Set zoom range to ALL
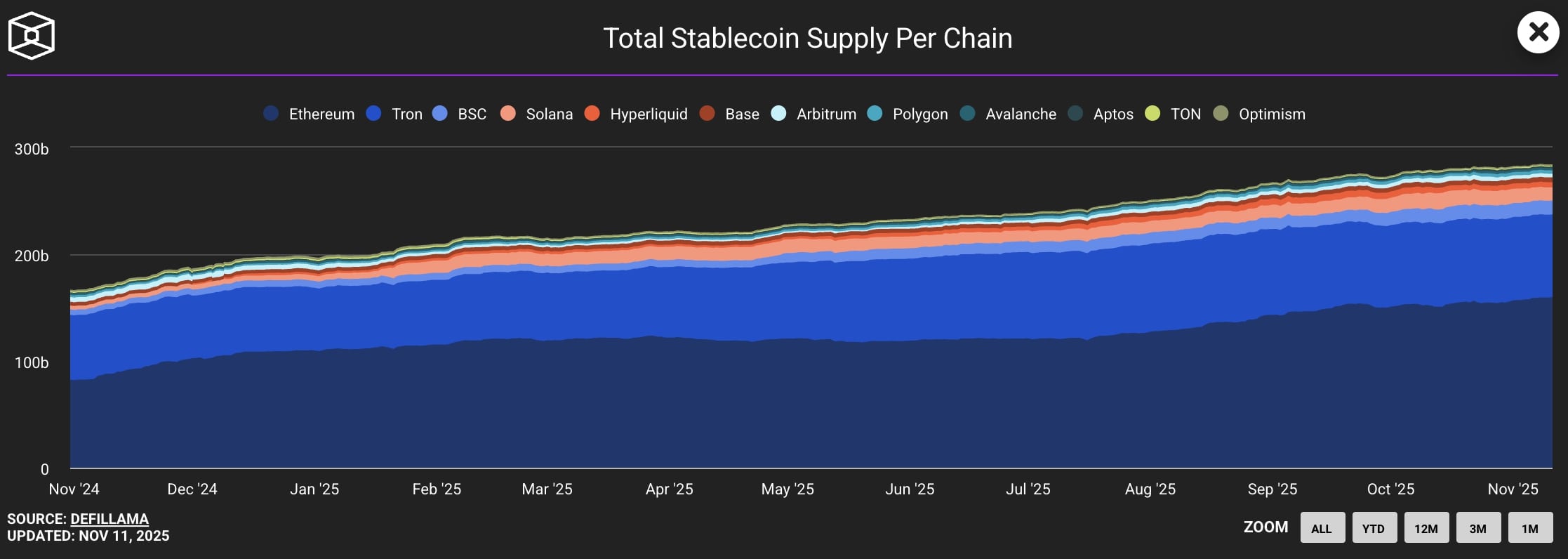Image resolution: width=1568 pixels, height=559 pixels. click(x=1322, y=528)
